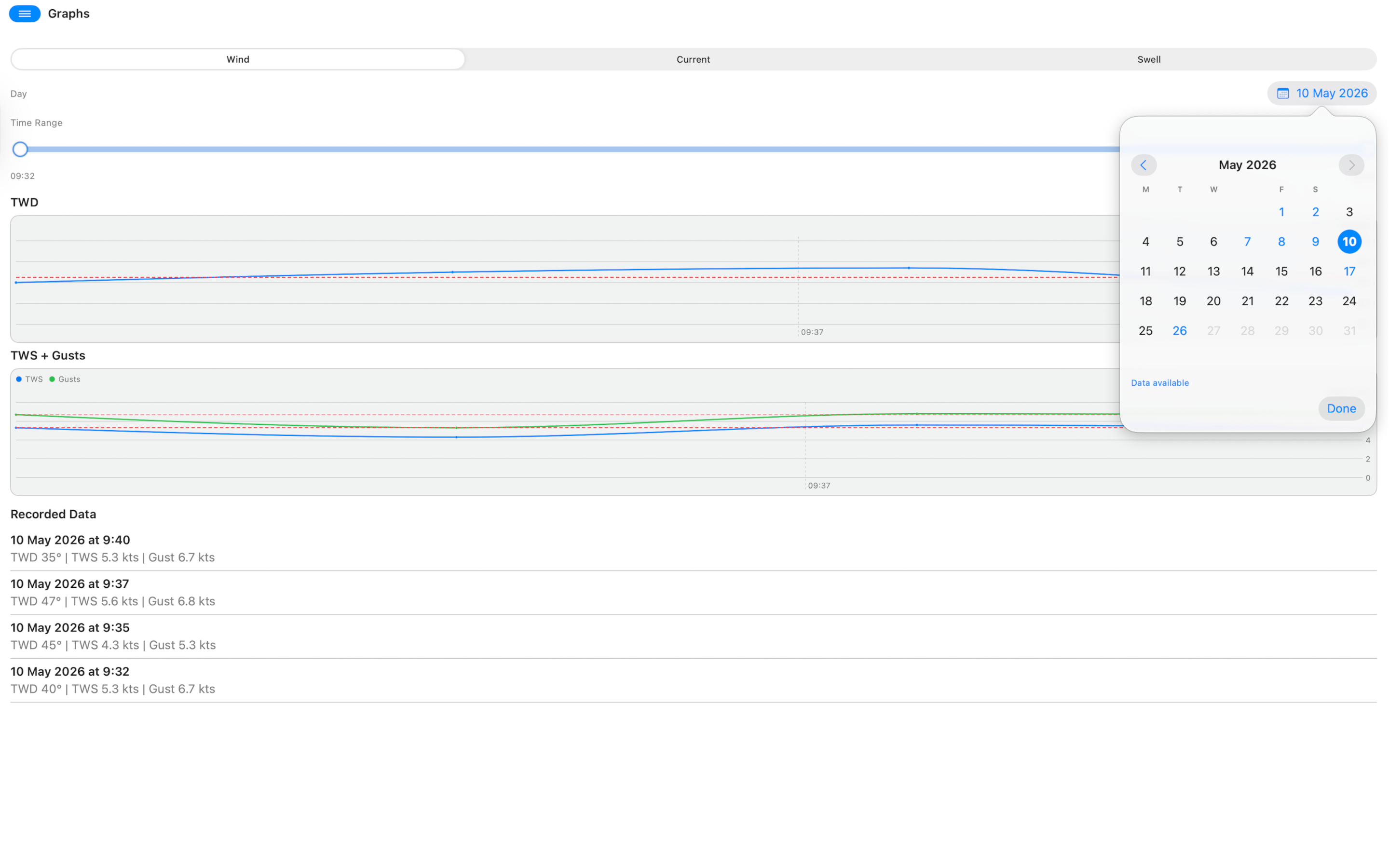Switch to the Current tab
This screenshot has width=1389, height=868.
click(x=693, y=59)
